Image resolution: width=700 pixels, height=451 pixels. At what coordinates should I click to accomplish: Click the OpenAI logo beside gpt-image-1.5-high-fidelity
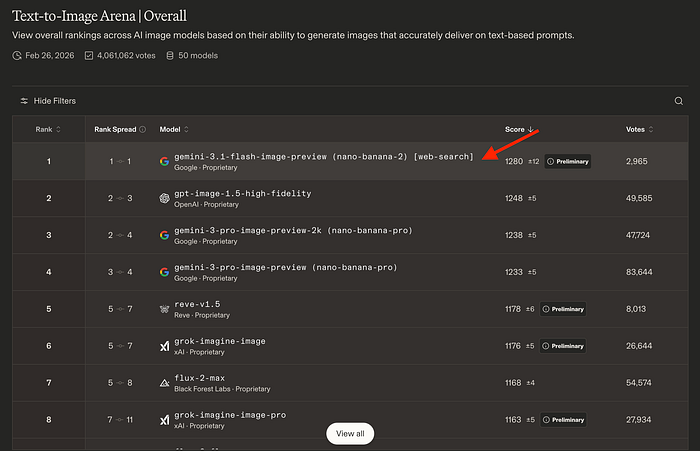click(164, 198)
